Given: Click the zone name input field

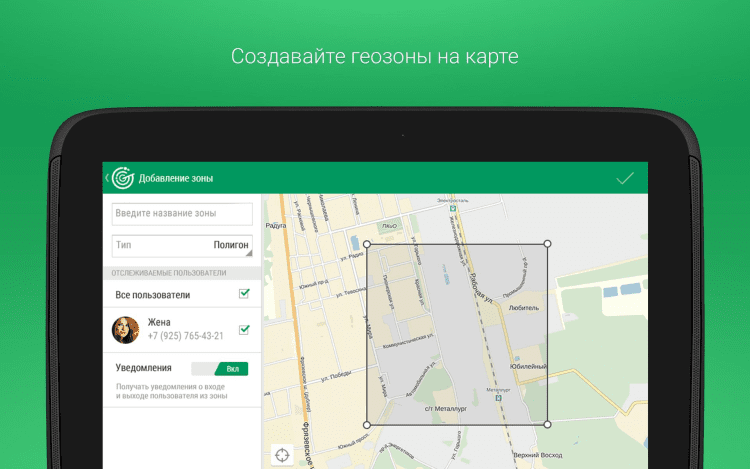Looking at the screenshot, I should click(x=182, y=214).
